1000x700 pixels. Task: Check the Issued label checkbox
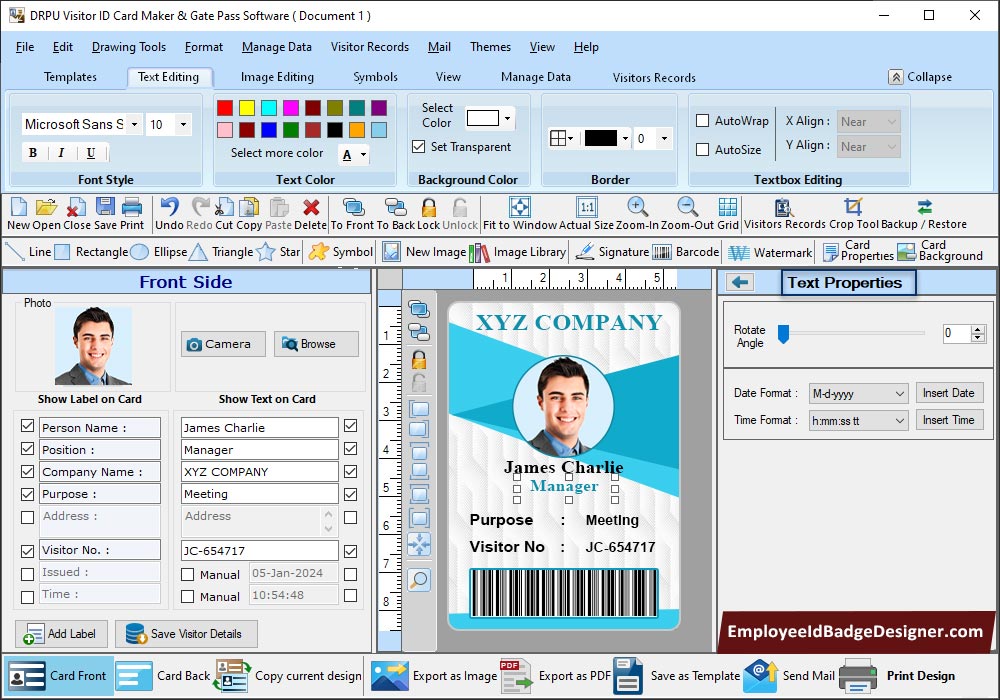[27, 574]
